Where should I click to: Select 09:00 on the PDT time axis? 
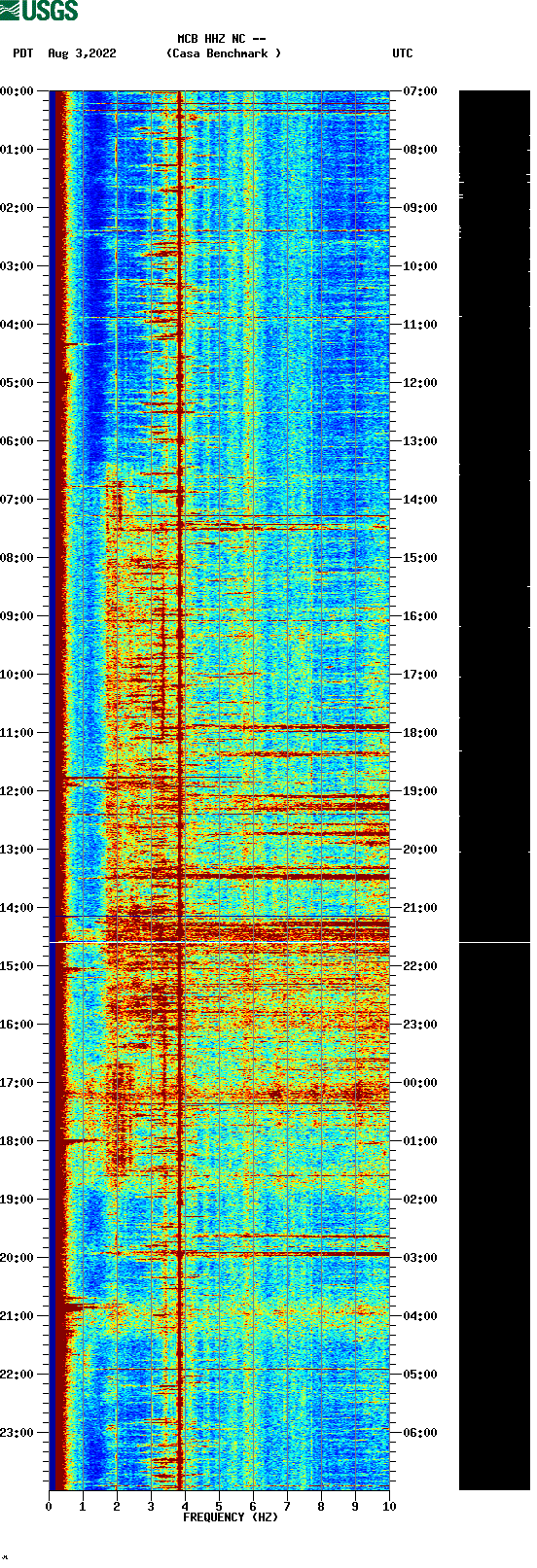17,616
